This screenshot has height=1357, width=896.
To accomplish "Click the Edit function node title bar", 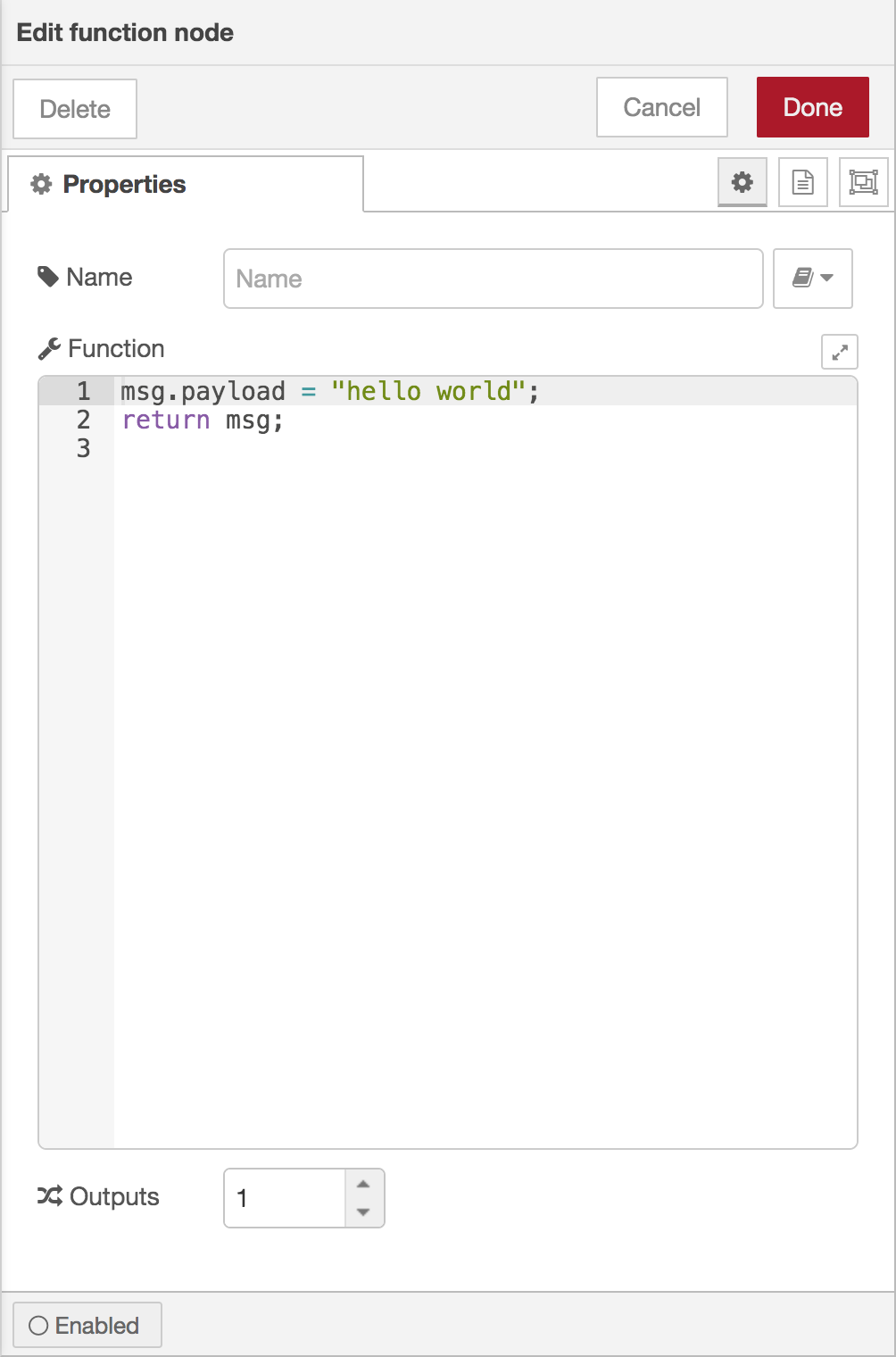I will pyautogui.click(x=124, y=32).
